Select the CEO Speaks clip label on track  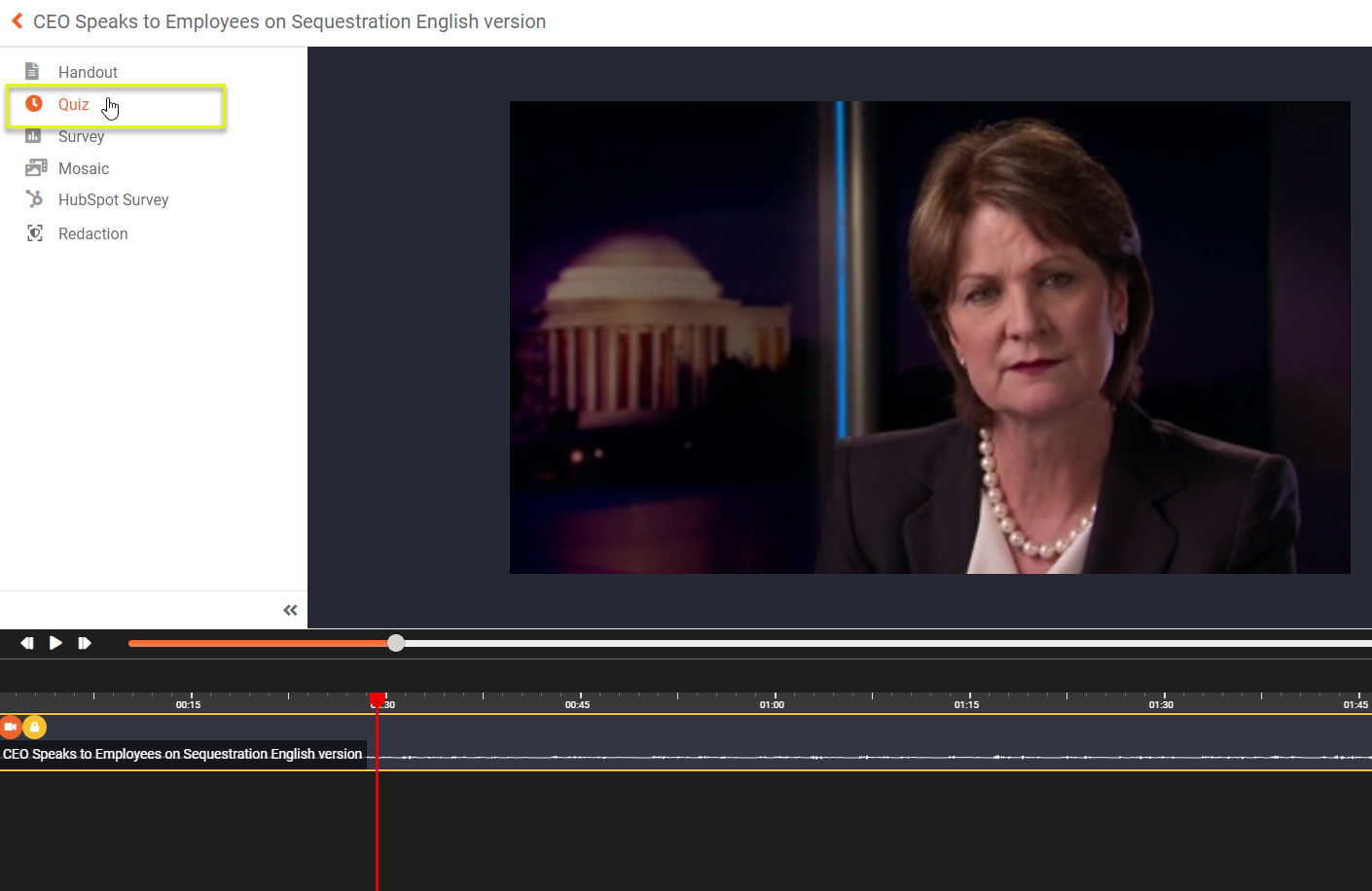(x=183, y=754)
